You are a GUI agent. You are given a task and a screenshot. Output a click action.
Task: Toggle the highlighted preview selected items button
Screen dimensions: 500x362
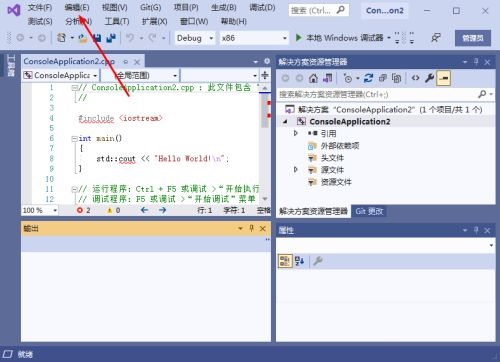(x=444, y=79)
